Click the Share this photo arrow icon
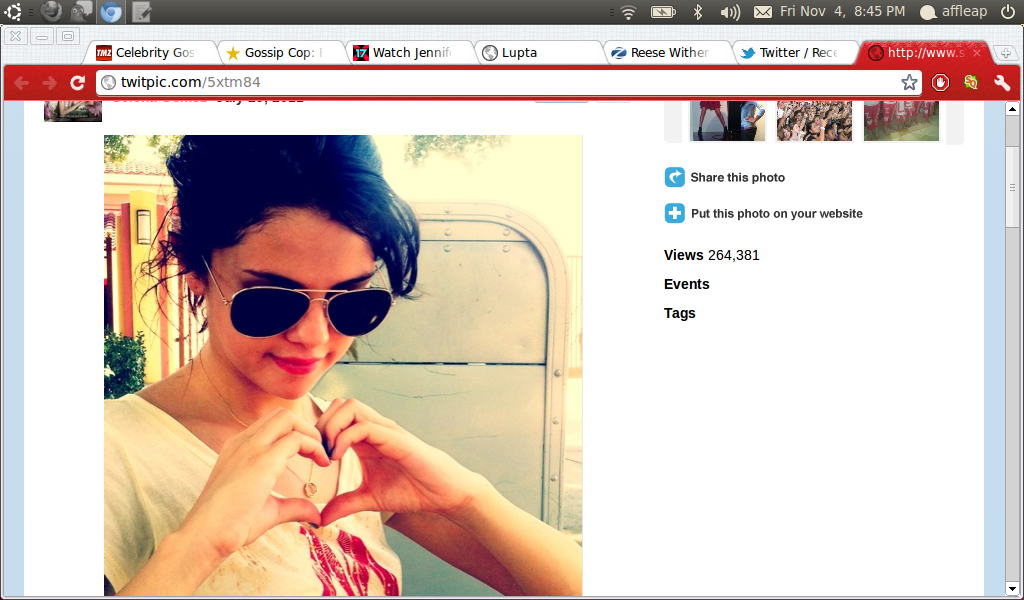 click(x=675, y=177)
